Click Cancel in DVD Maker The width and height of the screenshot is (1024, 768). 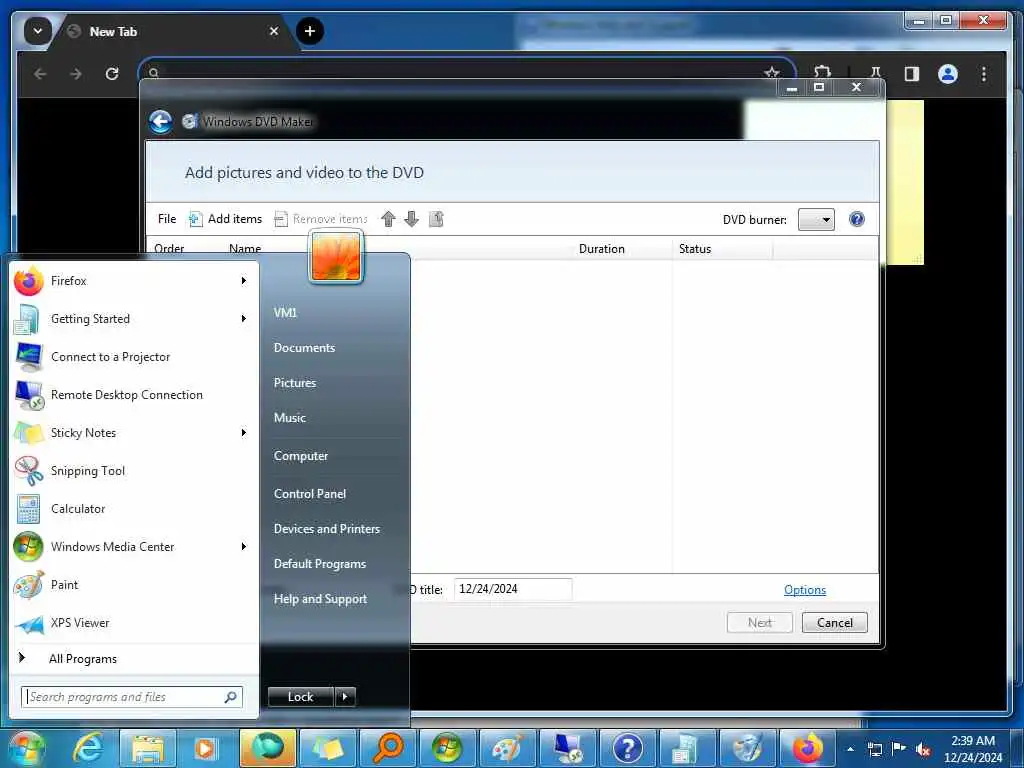click(x=835, y=623)
